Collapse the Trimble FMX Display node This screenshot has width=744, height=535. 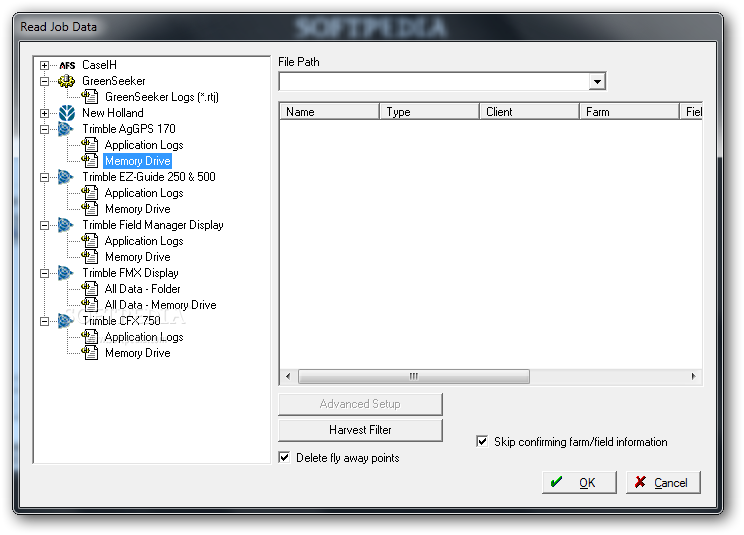pos(44,273)
